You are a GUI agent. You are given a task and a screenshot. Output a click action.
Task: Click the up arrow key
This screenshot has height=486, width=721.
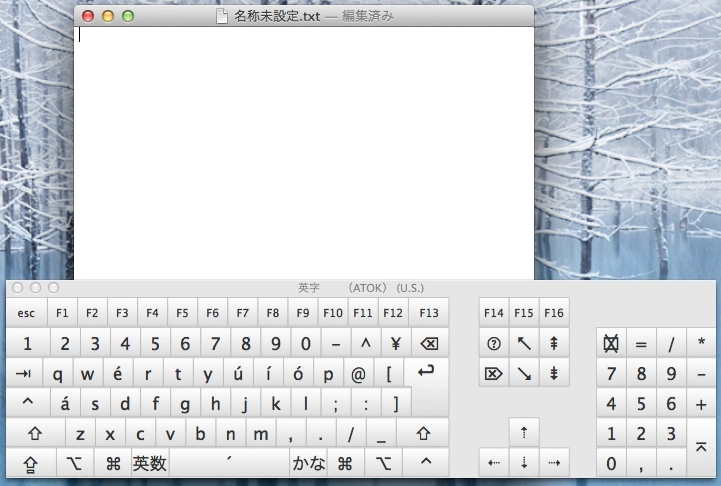click(x=524, y=433)
